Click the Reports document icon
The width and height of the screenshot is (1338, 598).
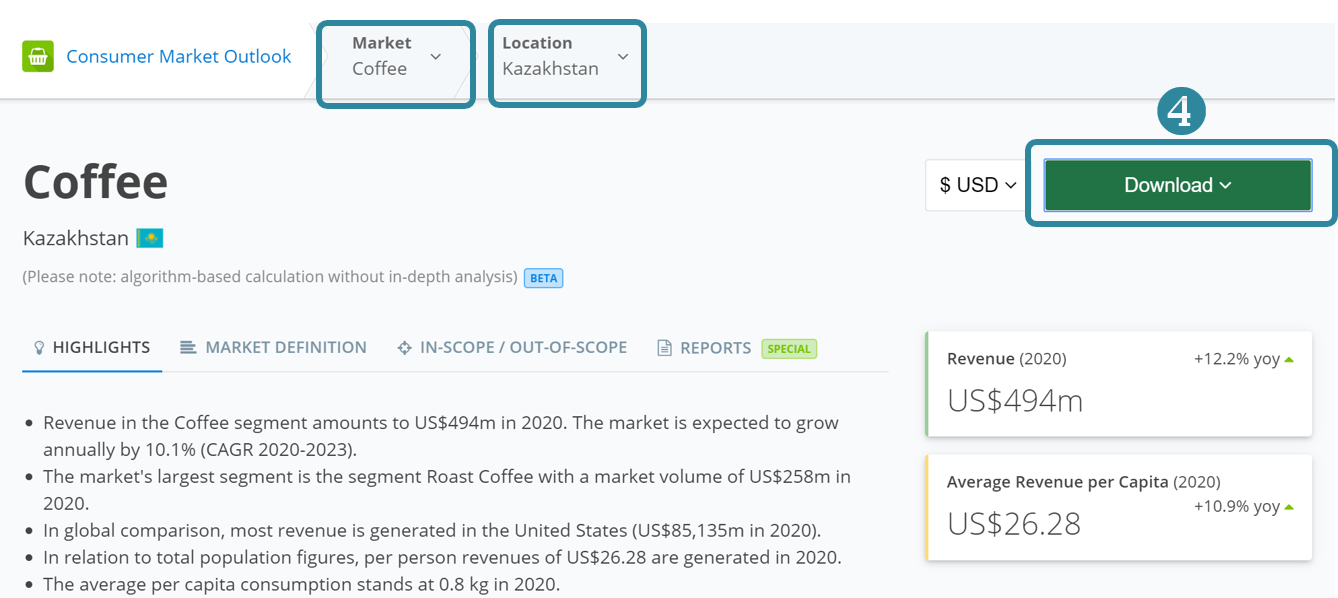point(664,348)
